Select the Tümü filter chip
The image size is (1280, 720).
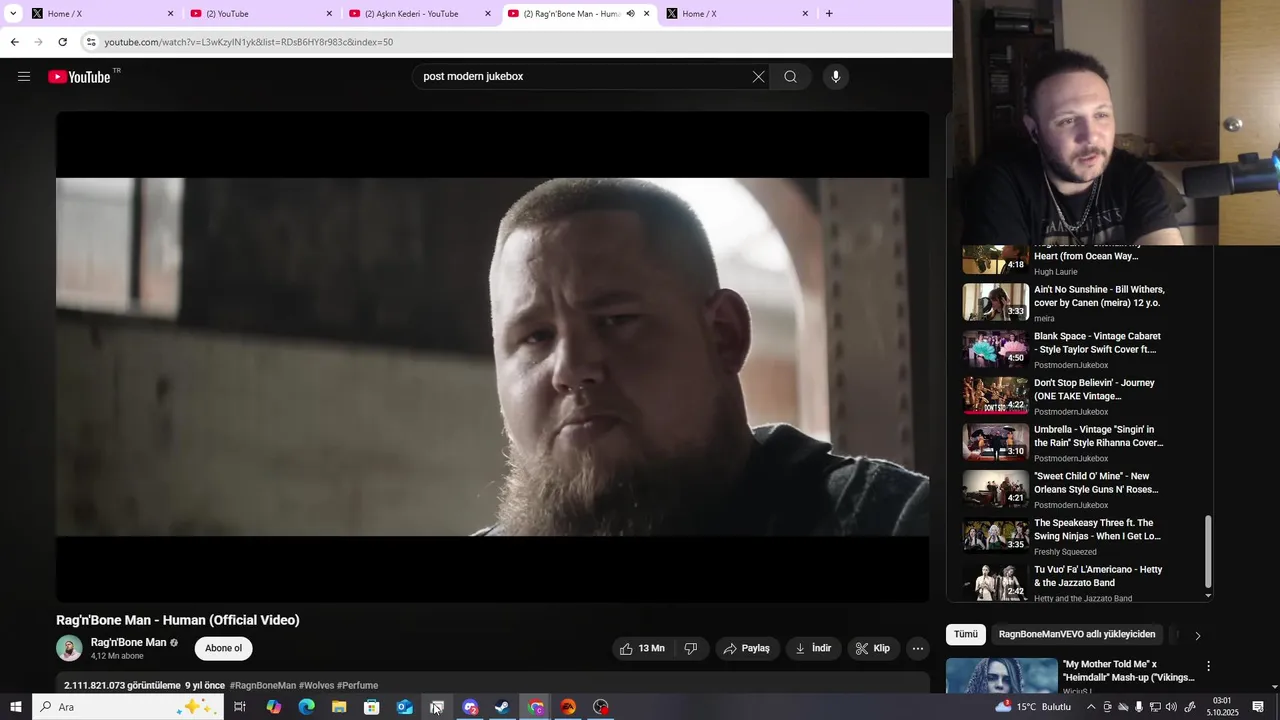[965, 634]
